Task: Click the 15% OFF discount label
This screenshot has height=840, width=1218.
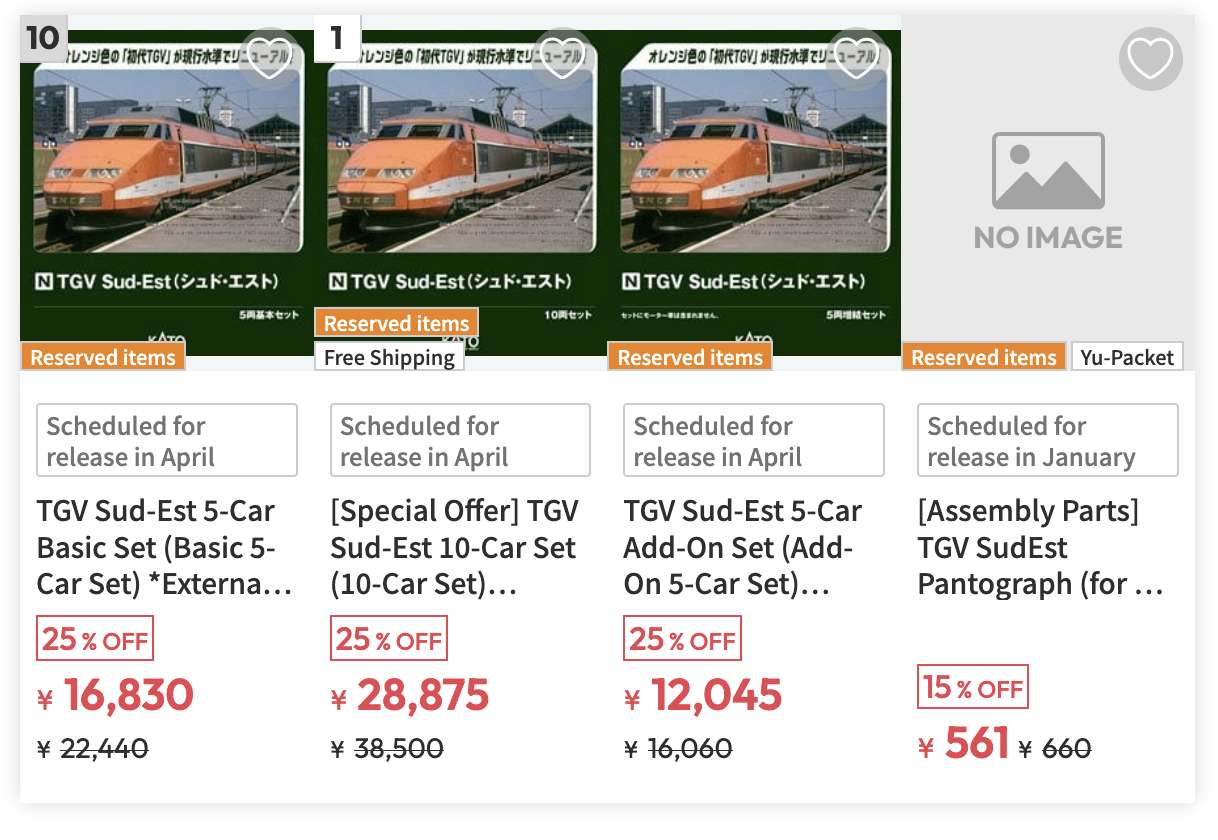Action: tap(972, 687)
